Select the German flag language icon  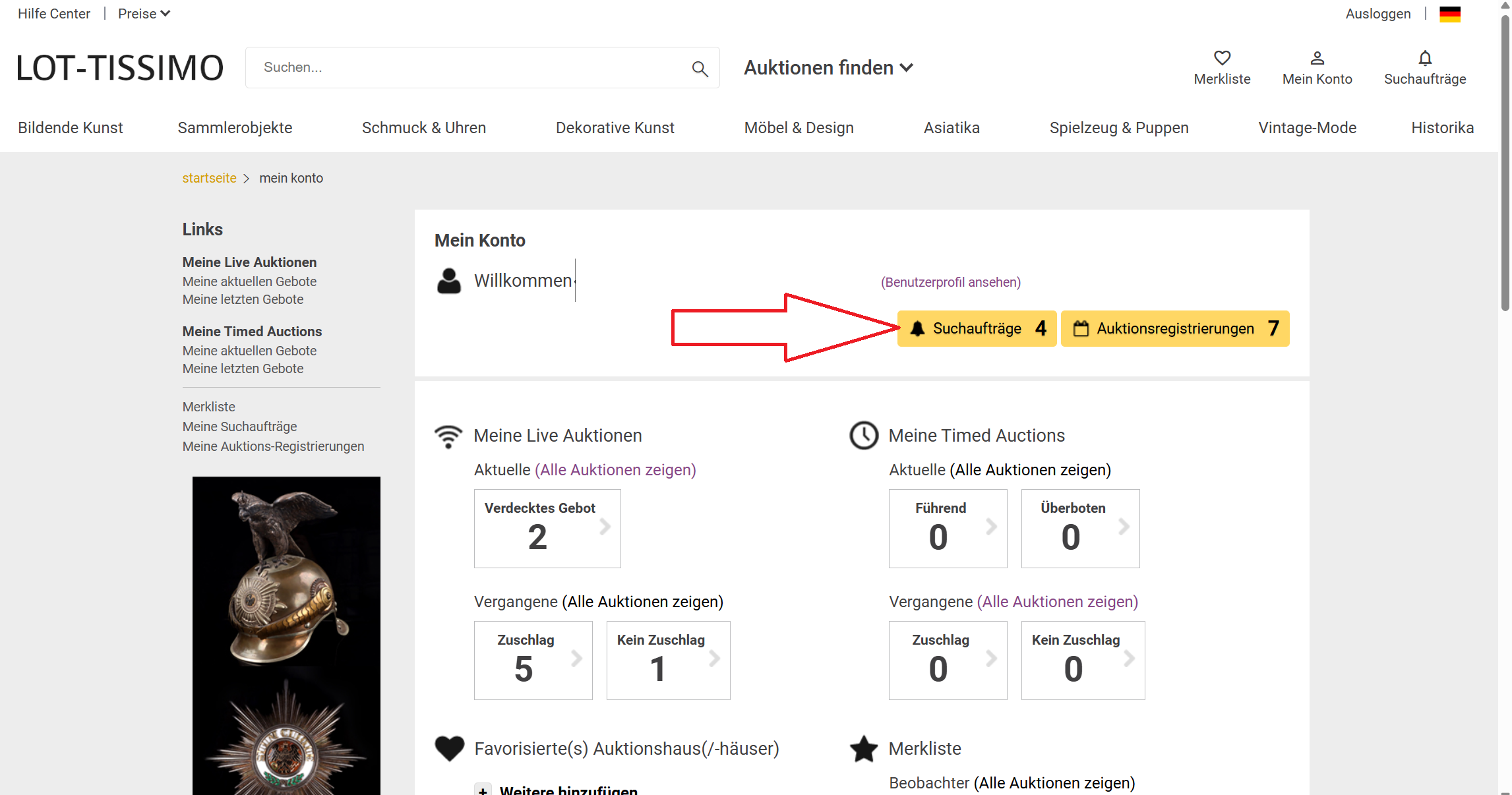[x=1450, y=14]
